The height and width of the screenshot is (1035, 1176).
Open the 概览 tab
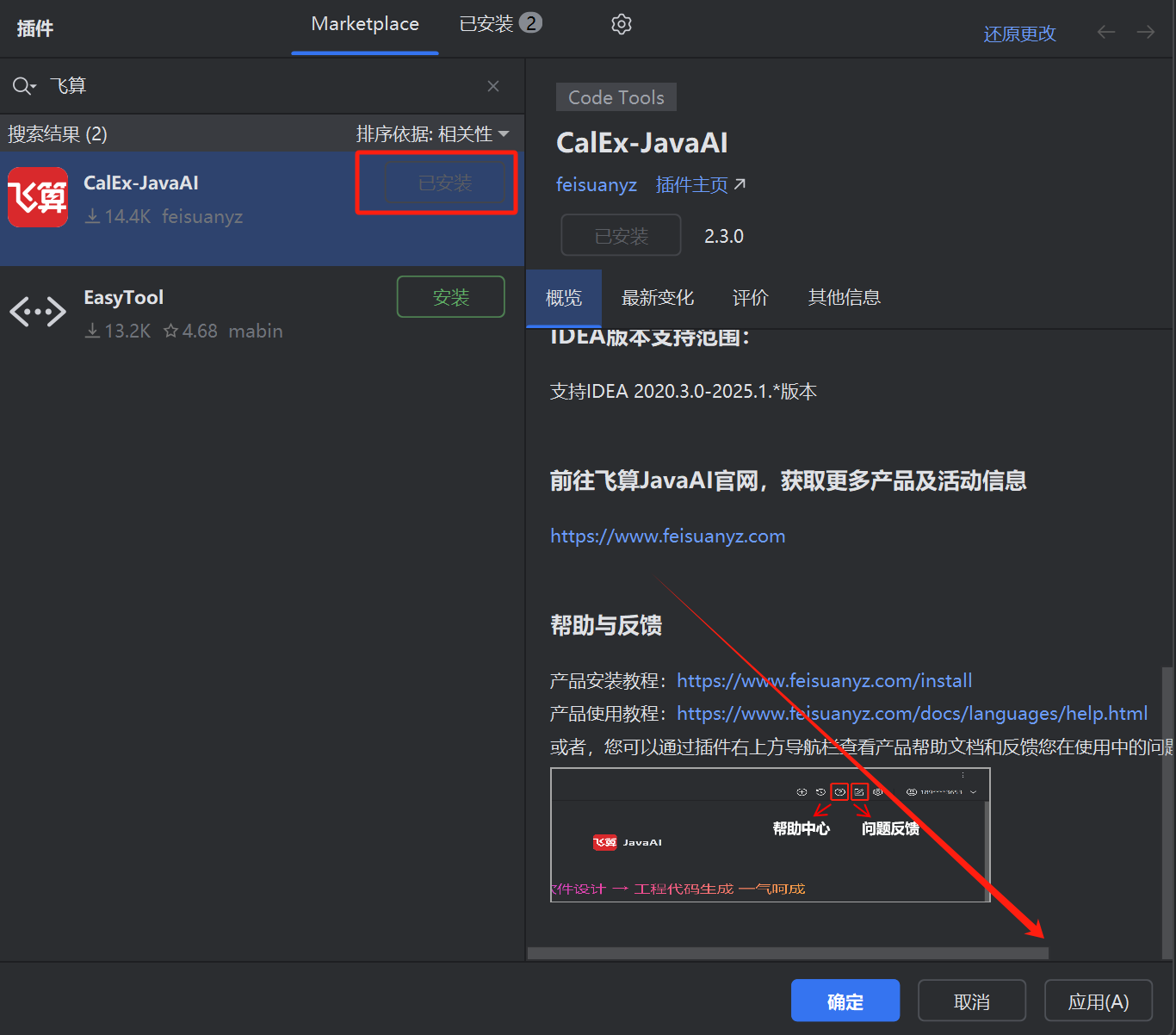point(564,298)
